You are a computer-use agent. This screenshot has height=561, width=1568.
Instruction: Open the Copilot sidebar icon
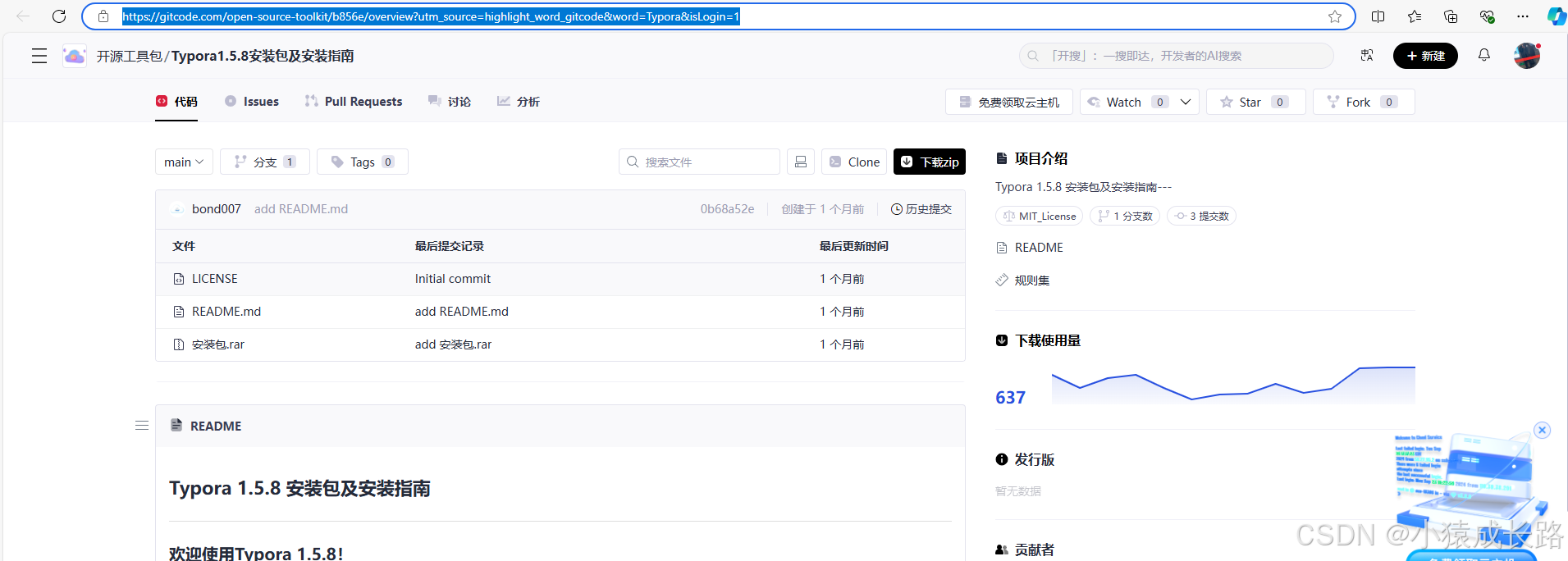(1556, 16)
